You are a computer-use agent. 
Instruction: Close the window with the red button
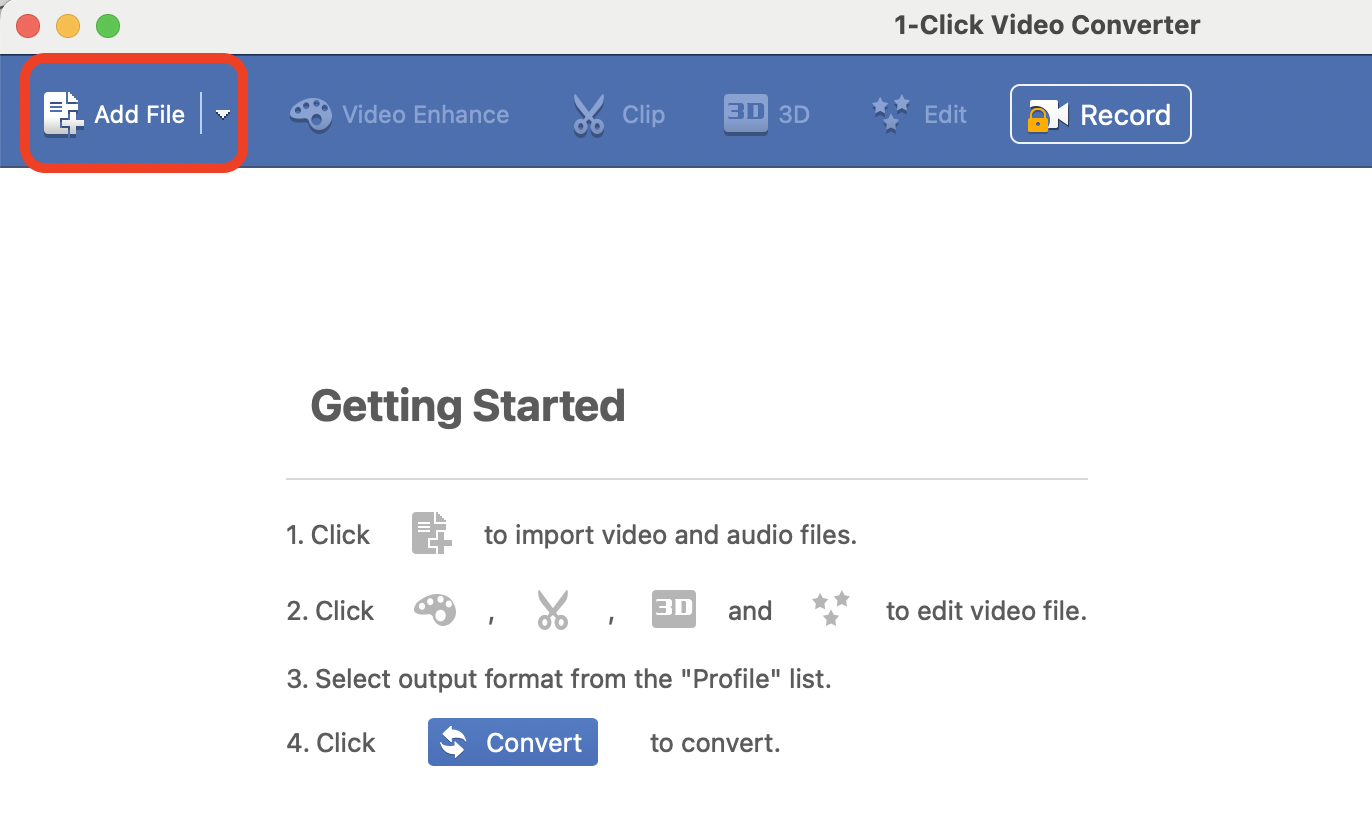click(29, 26)
